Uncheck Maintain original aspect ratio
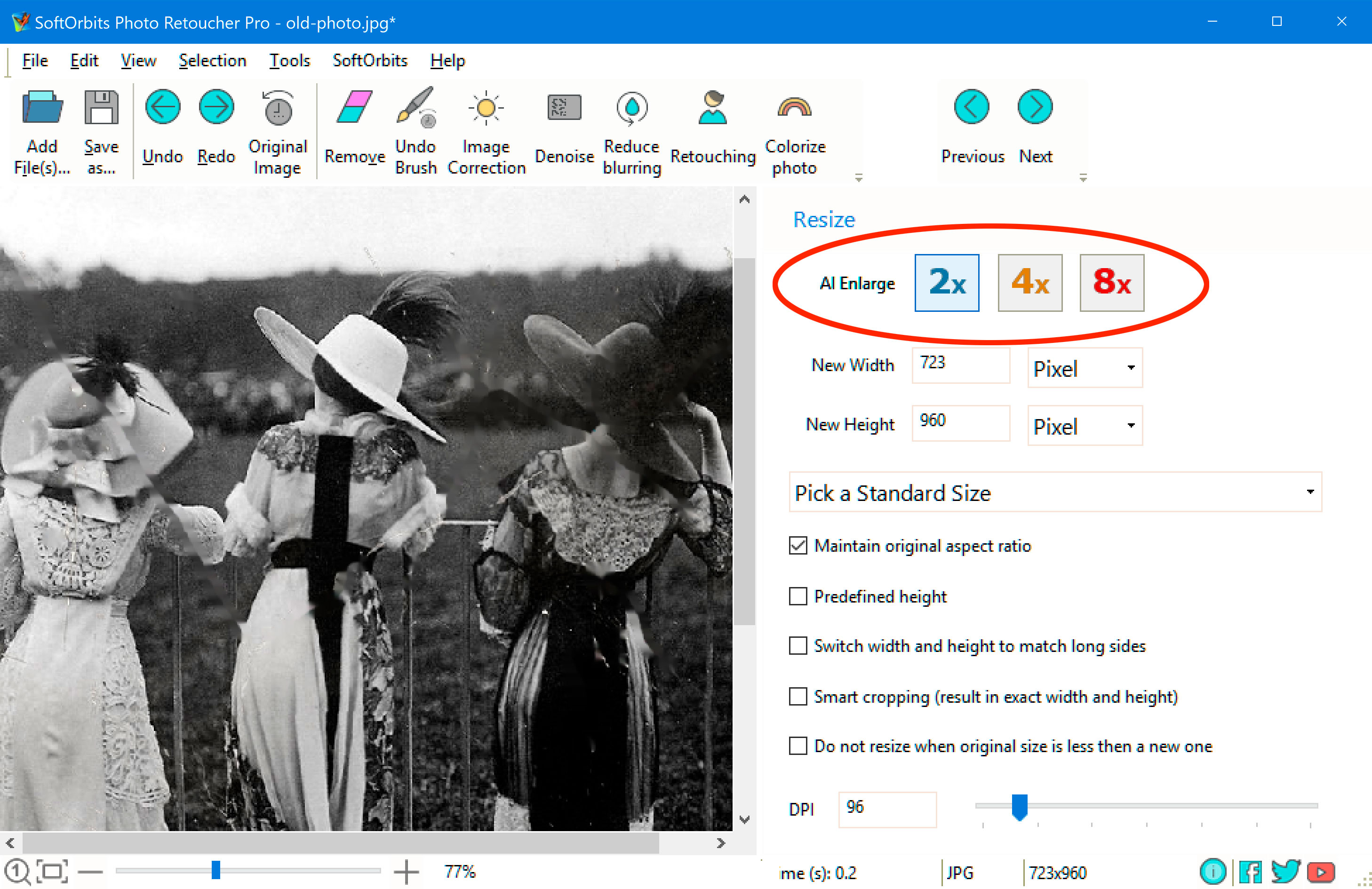 pos(798,546)
